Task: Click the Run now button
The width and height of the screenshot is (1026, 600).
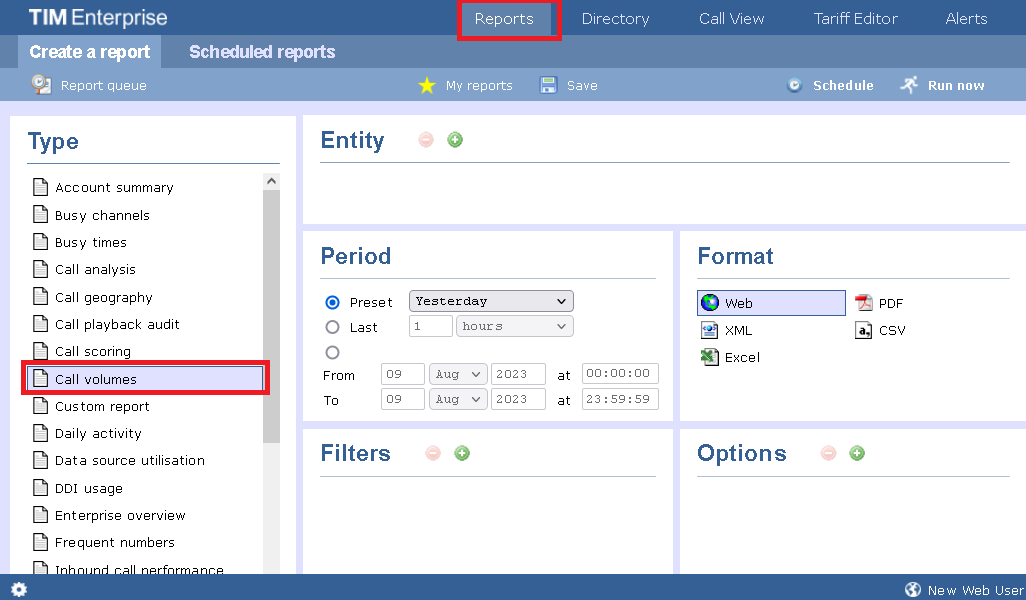Action: [x=943, y=85]
